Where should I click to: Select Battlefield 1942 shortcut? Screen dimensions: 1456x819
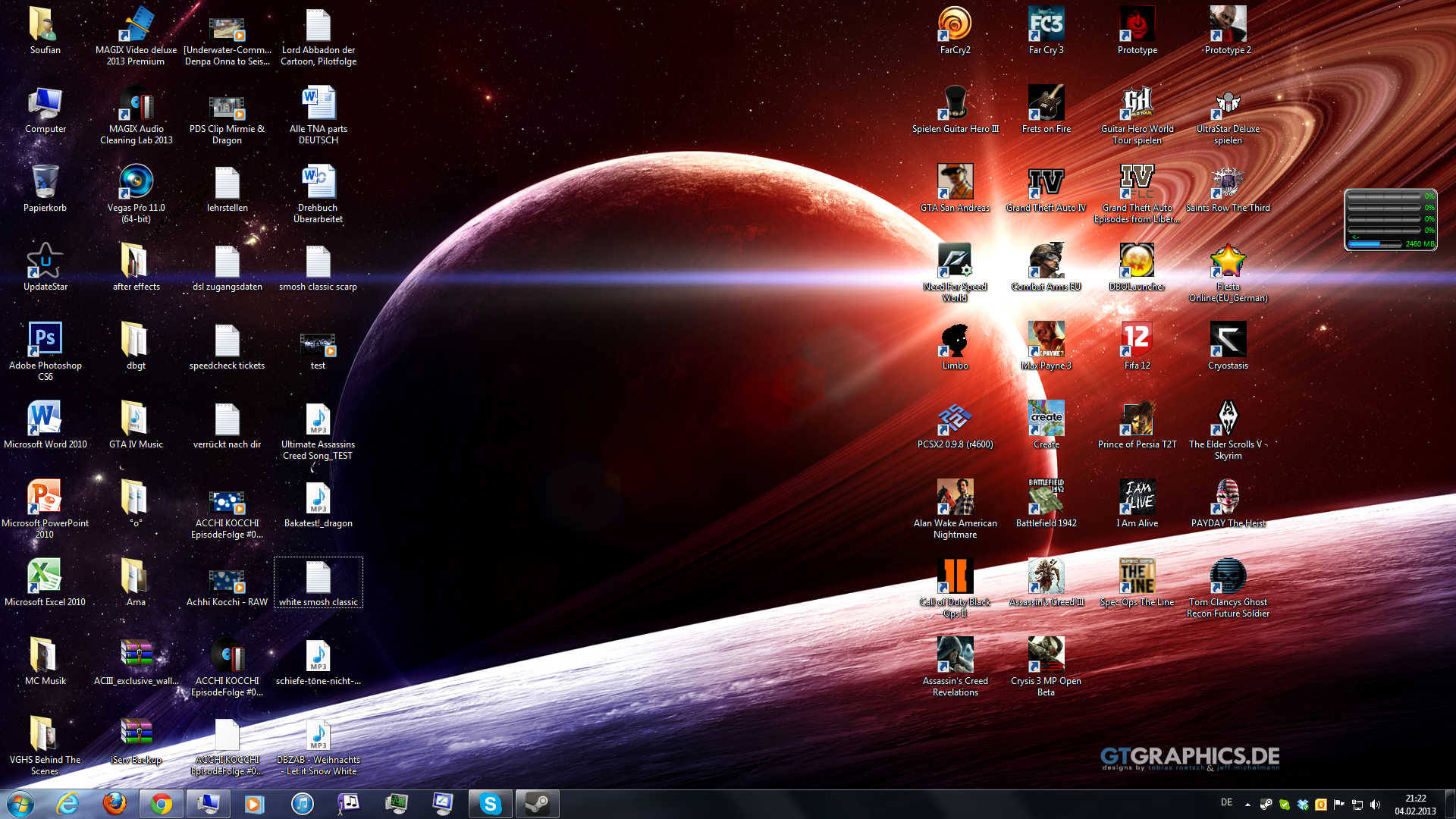(1046, 504)
